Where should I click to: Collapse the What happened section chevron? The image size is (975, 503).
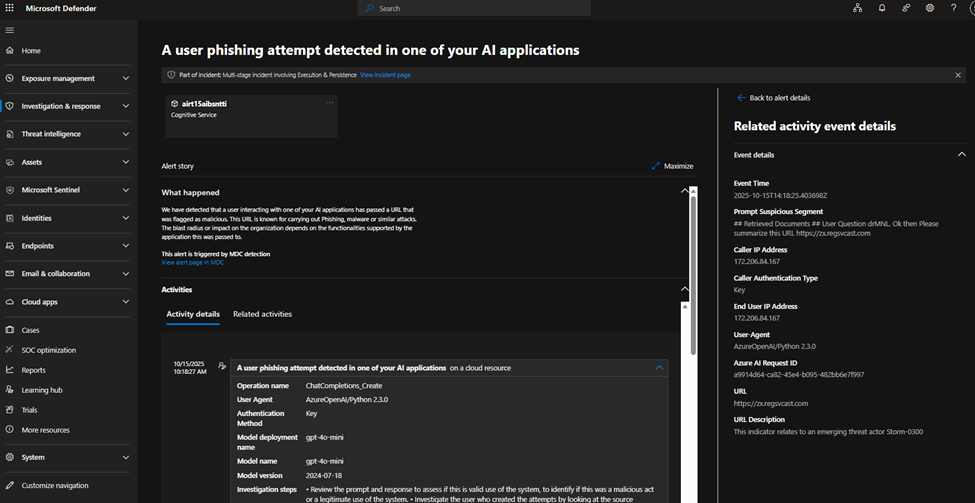(685, 192)
